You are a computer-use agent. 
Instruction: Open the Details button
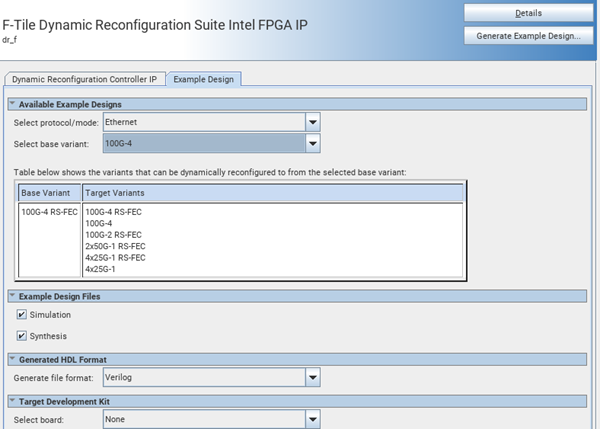click(528, 13)
